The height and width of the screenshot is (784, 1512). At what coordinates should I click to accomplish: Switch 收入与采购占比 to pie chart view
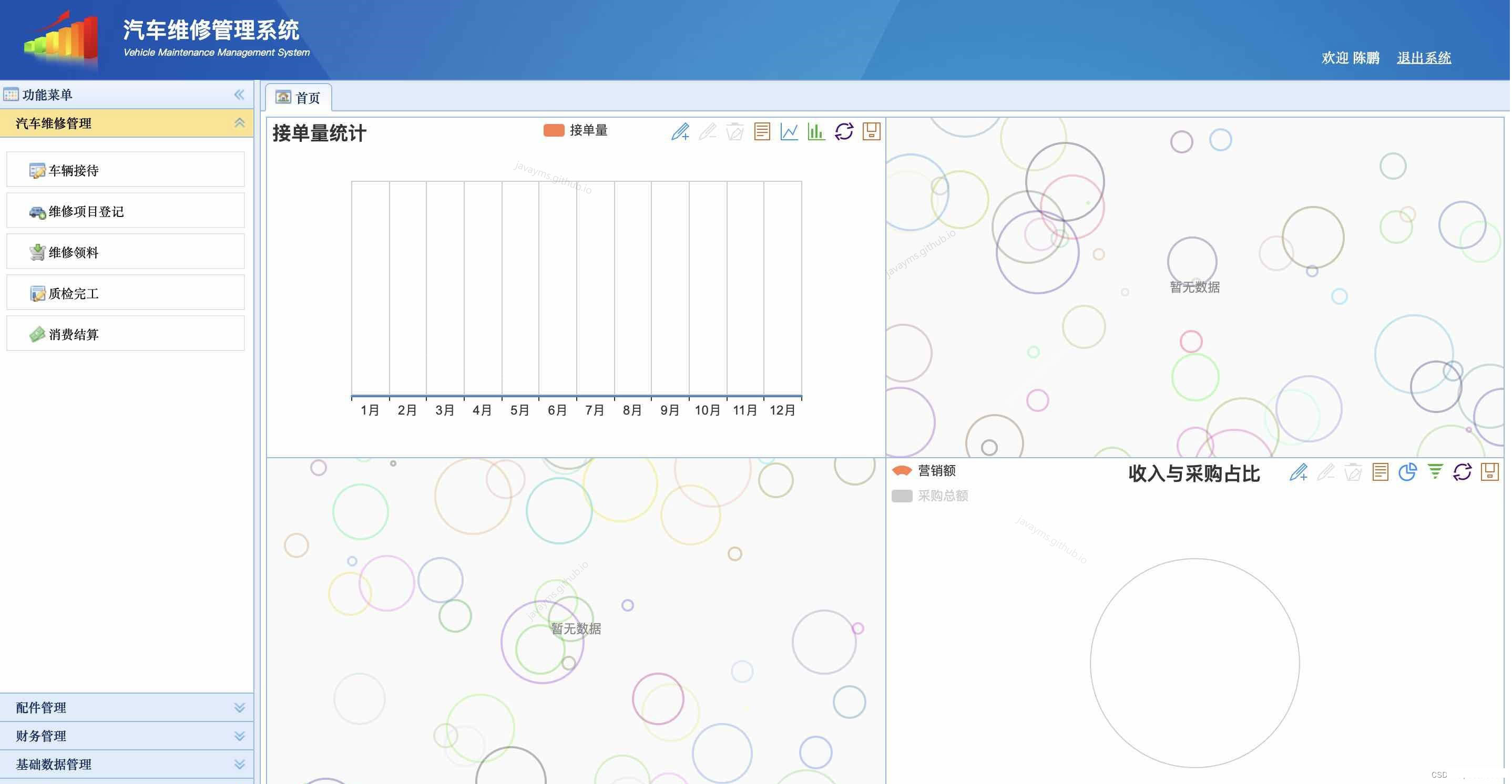[x=1407, y=471]
